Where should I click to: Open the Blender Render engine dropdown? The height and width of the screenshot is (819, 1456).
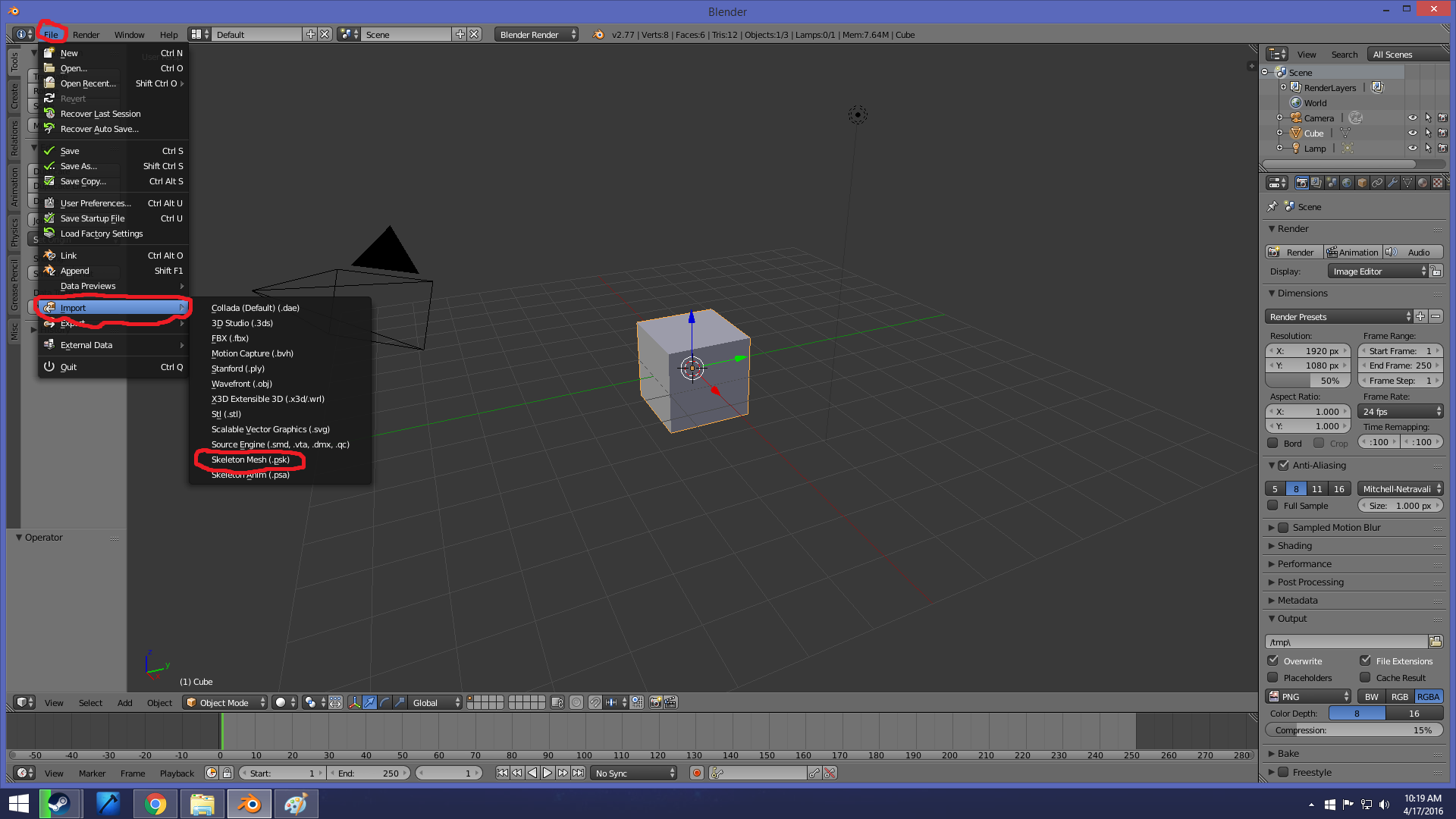point(536,34)
